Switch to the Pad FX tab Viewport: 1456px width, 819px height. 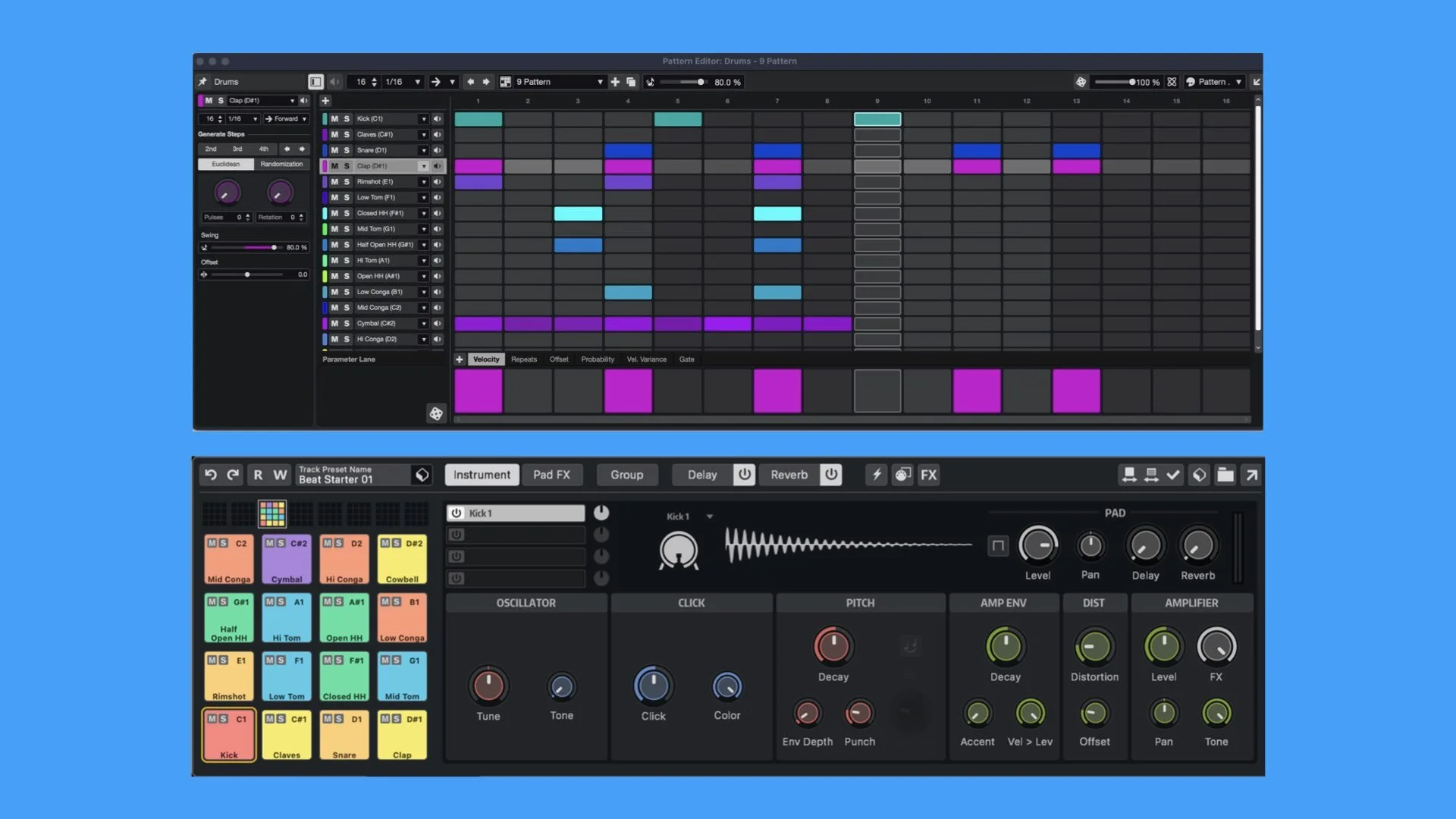click(x=551, y=475)
